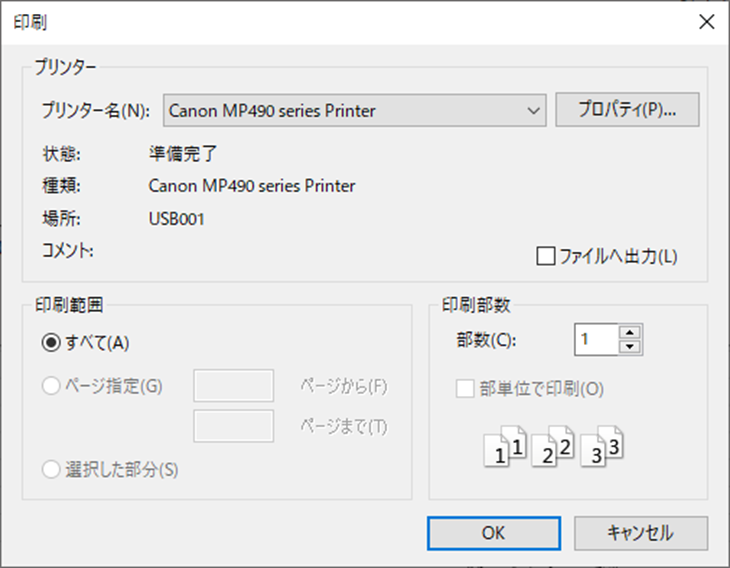Select the 選択した部分(S) radio option
This screenshot has height=568, width=730.
pos(51,469)
